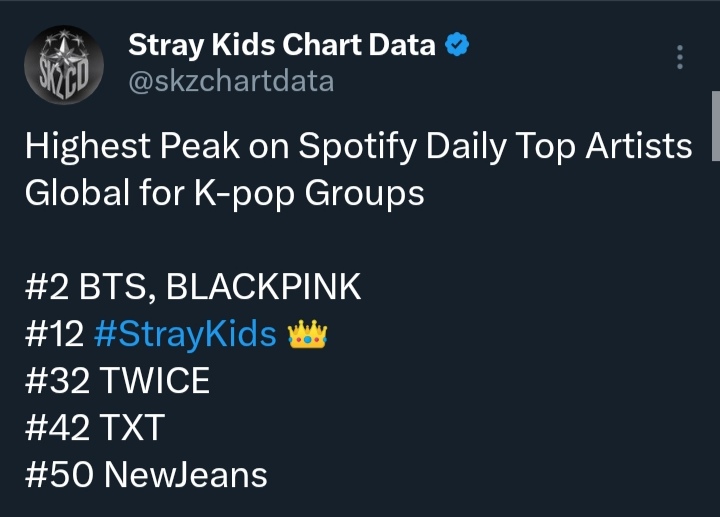This screenshot has height=517, width=720.
Task: Open the @skzchartdata handle
Action: click(x=231, y=82)
